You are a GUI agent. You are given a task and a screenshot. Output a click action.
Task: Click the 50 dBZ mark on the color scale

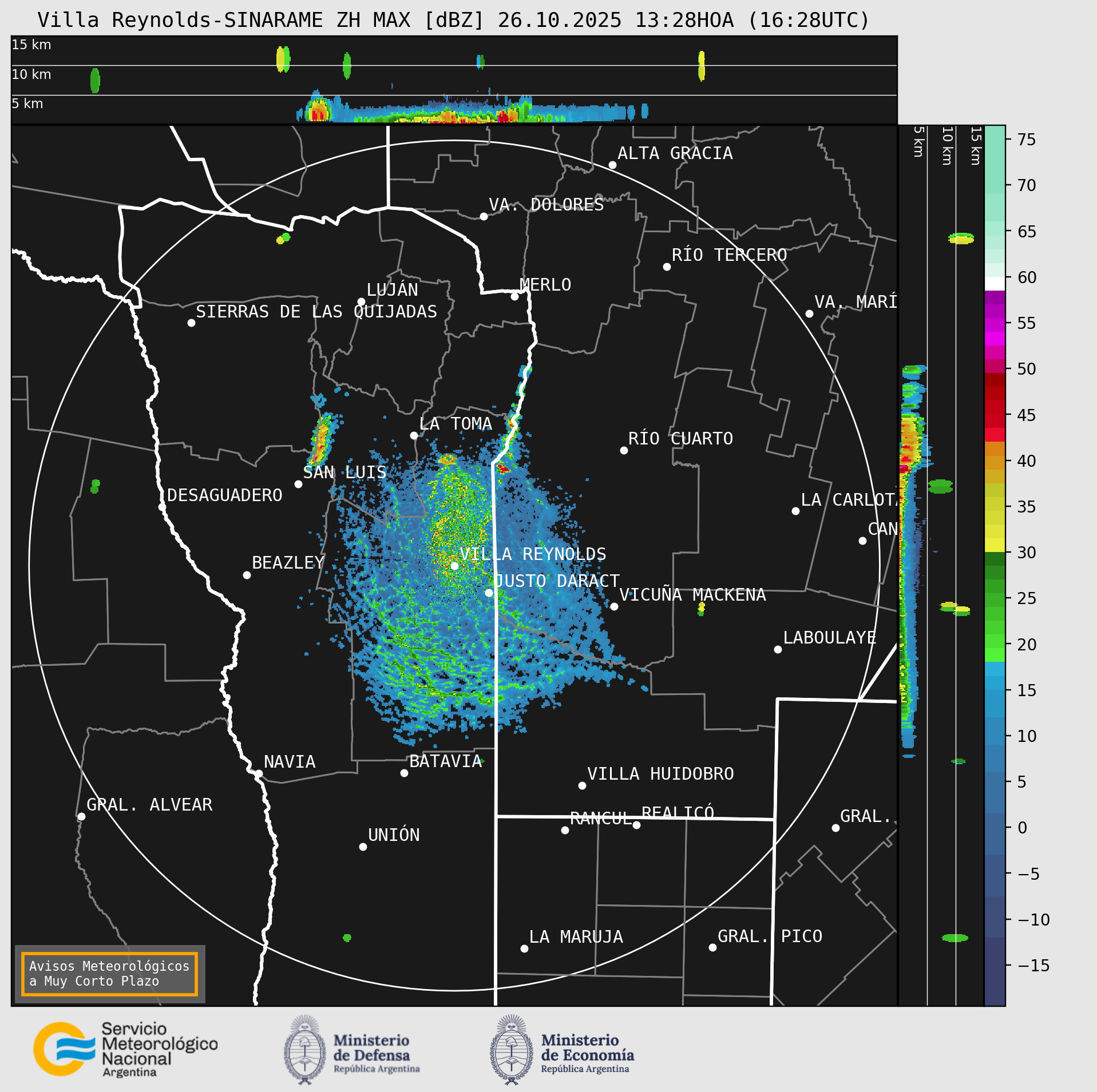tap(1027, 369)
